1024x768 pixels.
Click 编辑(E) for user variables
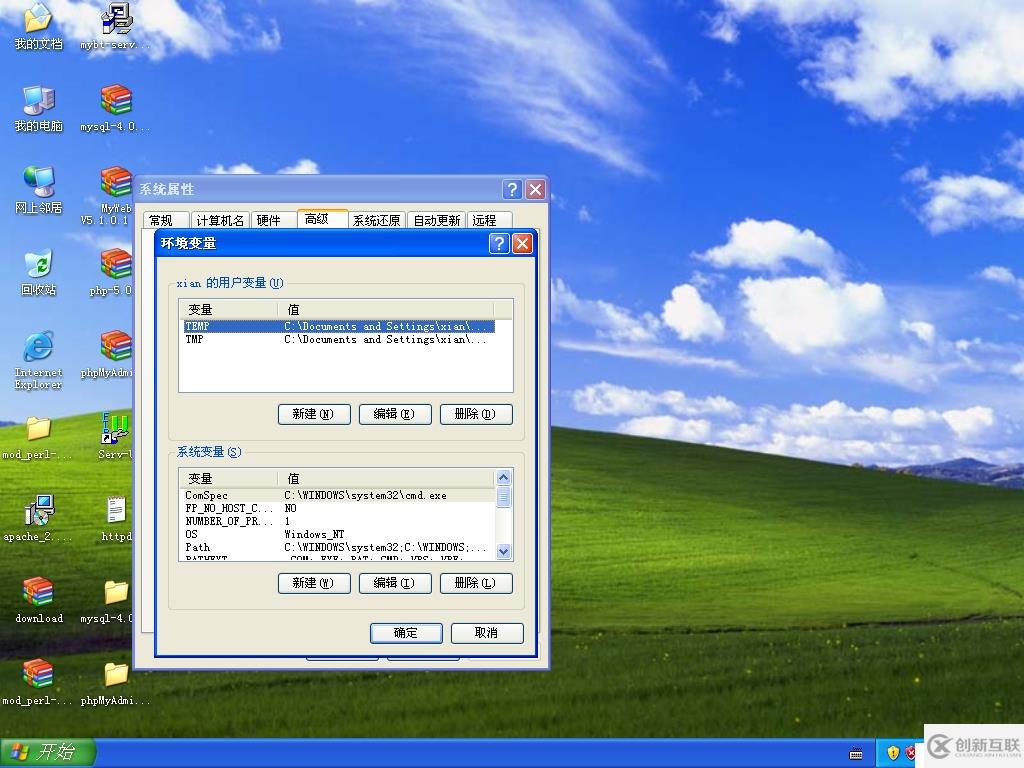[x=395, y=414]
